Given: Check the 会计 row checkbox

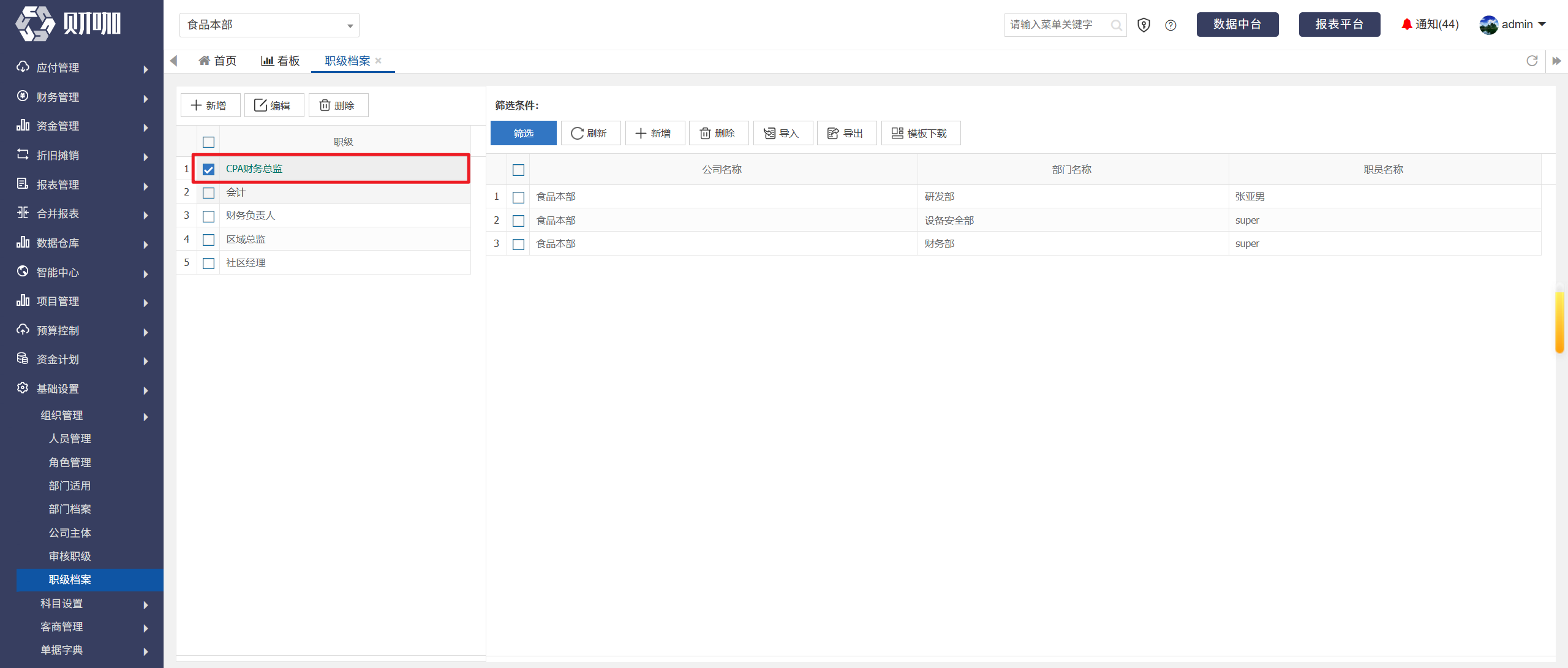Looking at the screenshot, I should tap(208, 192).
